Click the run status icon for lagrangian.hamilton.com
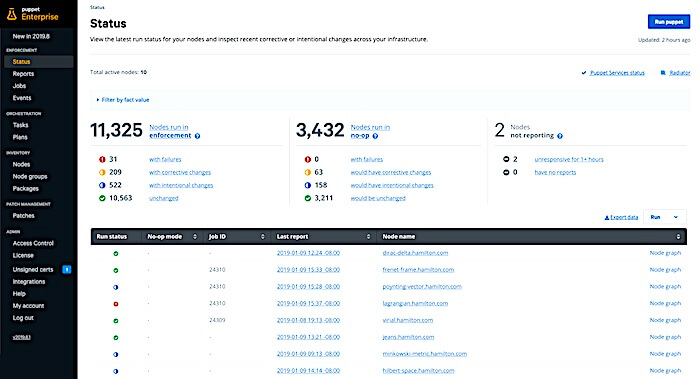Image resolution: width=700 pixels, height=379 pixels. [116, 304]
